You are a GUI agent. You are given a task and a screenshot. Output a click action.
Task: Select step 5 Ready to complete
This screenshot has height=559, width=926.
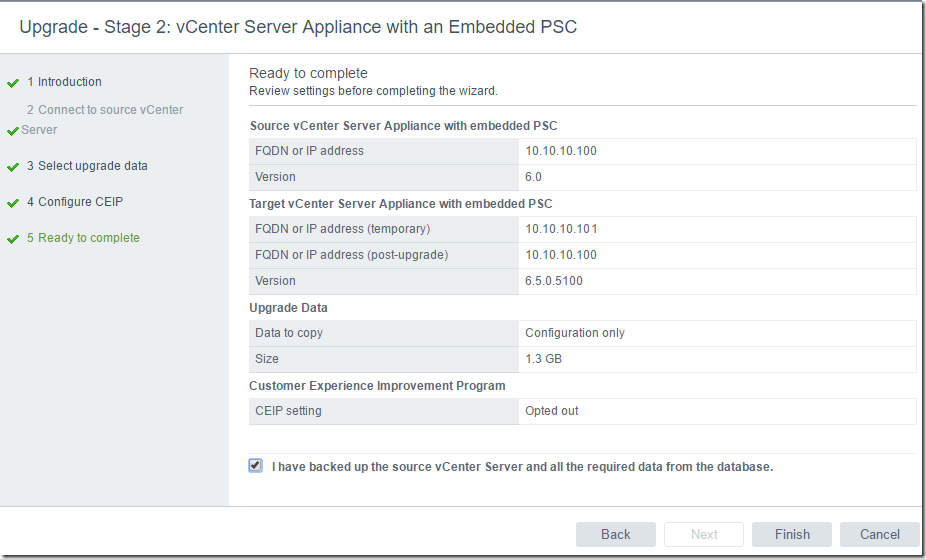[83, 238]
